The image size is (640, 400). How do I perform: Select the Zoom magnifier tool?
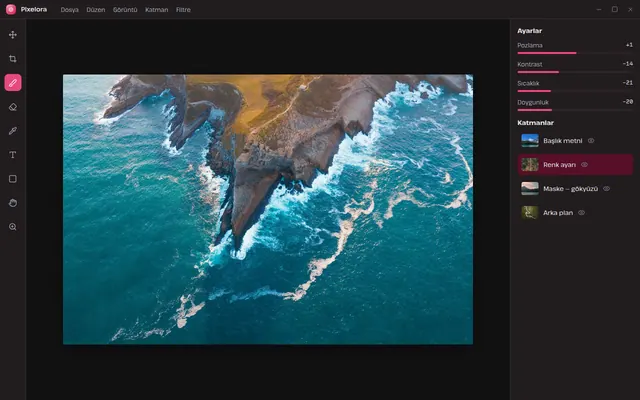coord(13,227)
